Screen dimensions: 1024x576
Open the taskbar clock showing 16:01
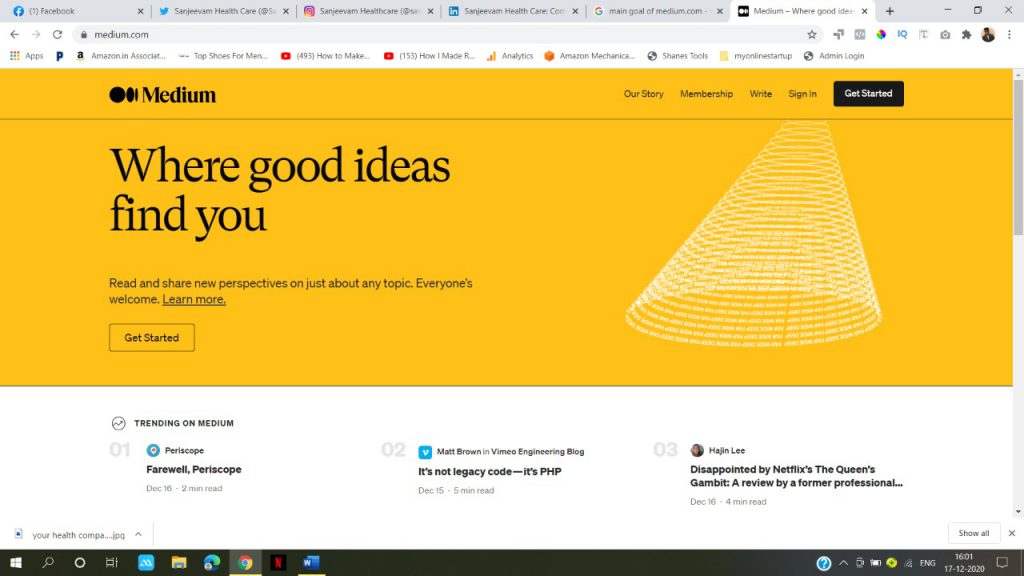(x=964, y=562)
